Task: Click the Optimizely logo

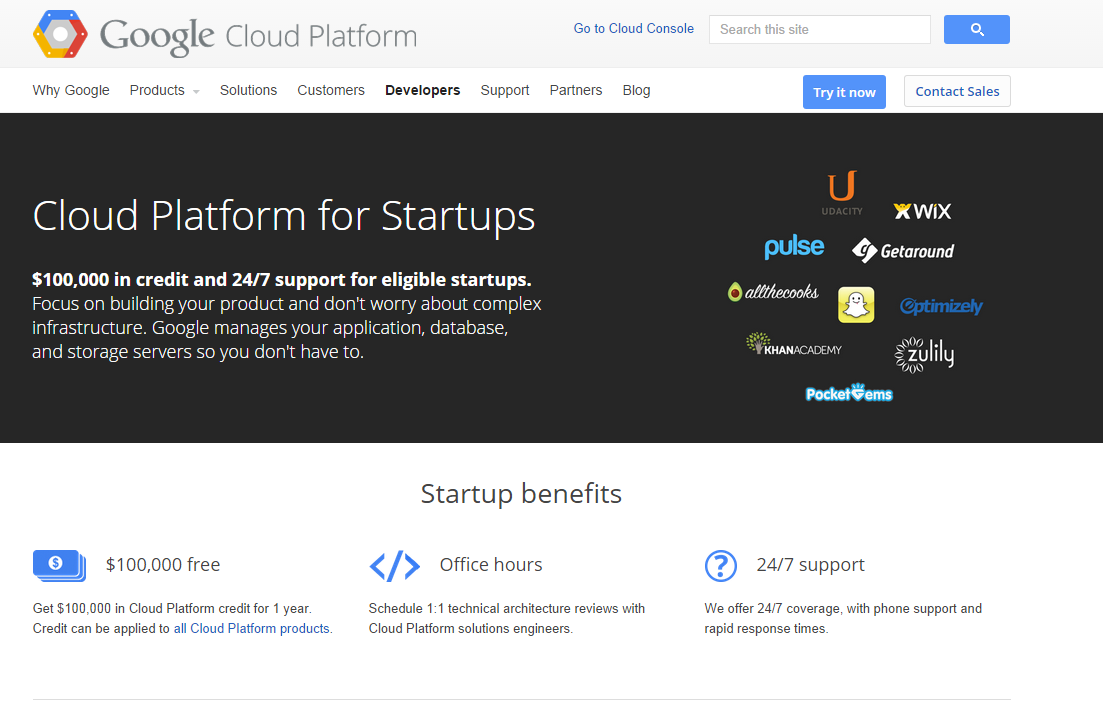Action: pos(941,306)
